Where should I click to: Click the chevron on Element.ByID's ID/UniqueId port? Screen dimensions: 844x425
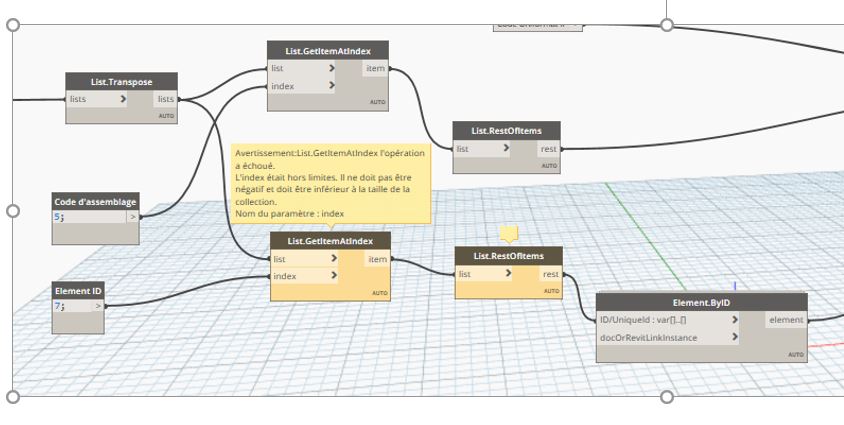[x=735, y=320]
